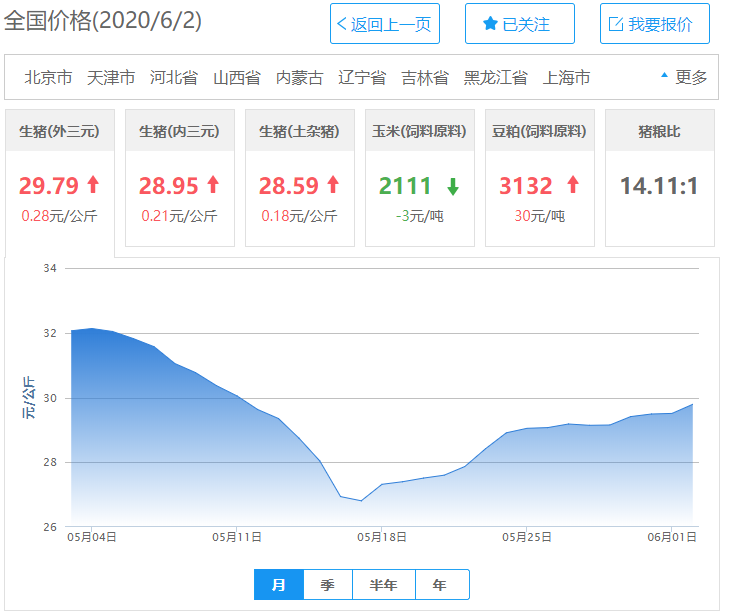The image size is (729, 611).
Task: Click the 05月11日 axis label
Action: pyautogui.click(x=237, y=538)
